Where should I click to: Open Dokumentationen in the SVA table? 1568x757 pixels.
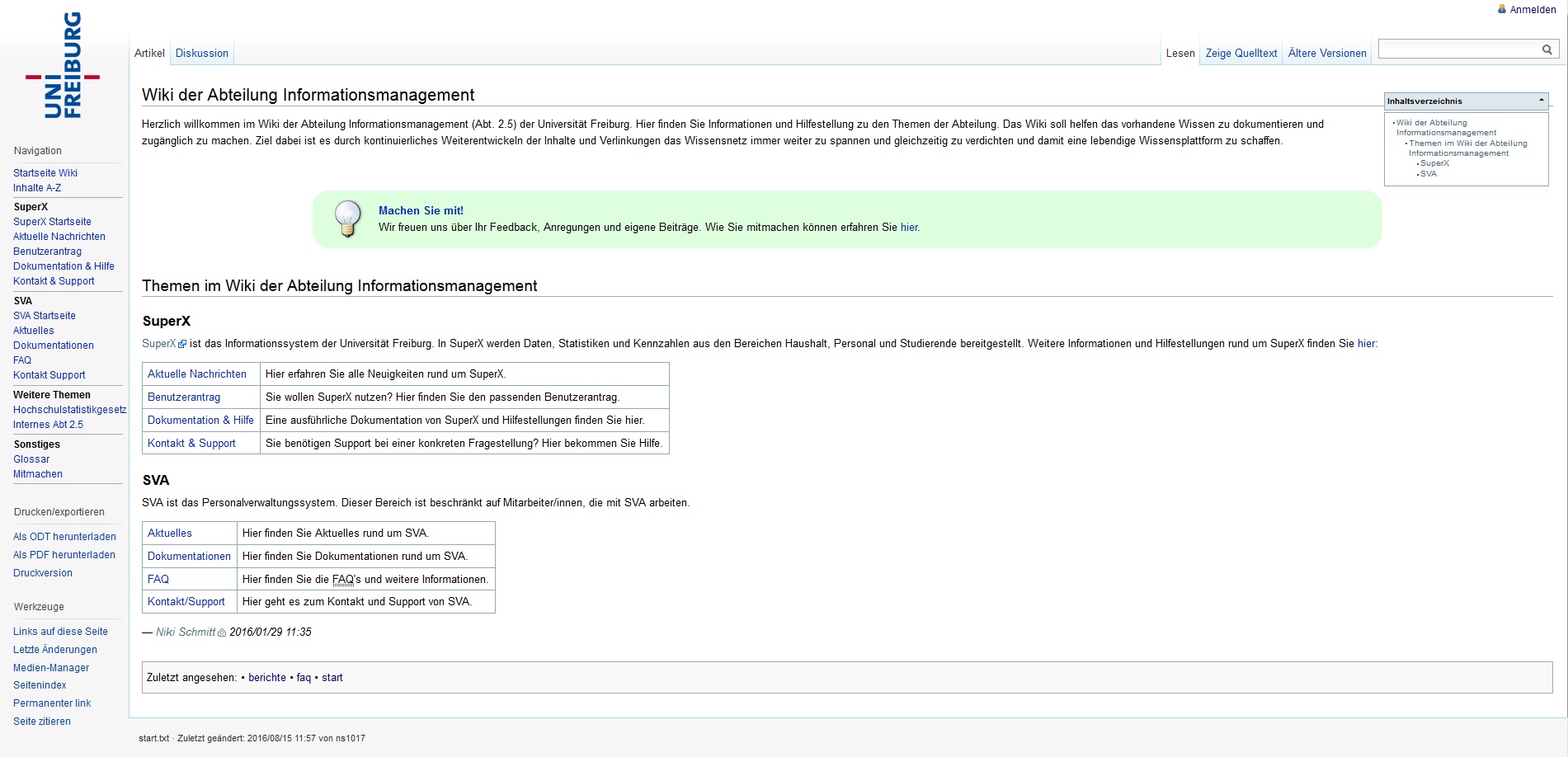pyautogui.click(x=189, y=557)
